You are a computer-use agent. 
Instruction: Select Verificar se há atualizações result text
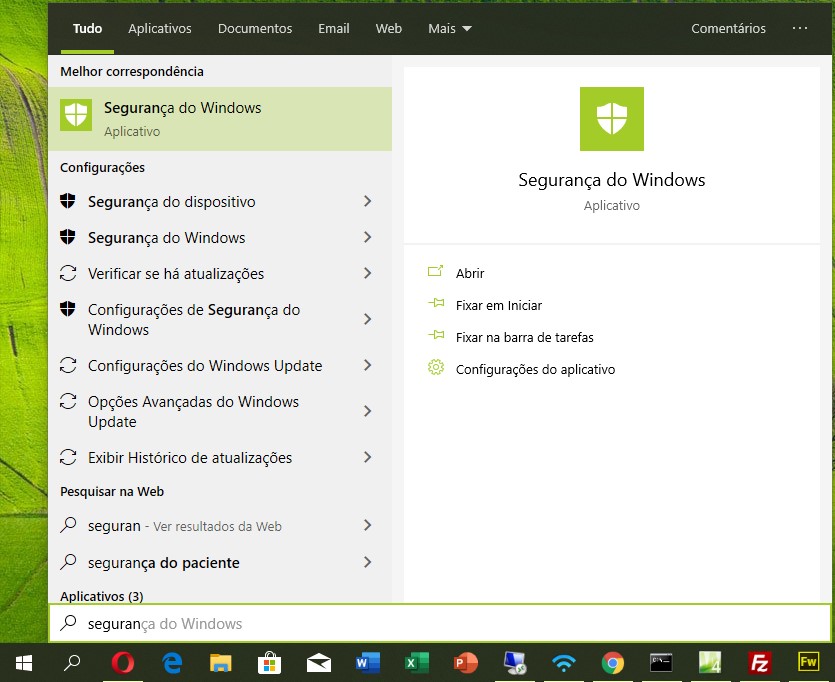pyautogui.click(x=176, y=274)
